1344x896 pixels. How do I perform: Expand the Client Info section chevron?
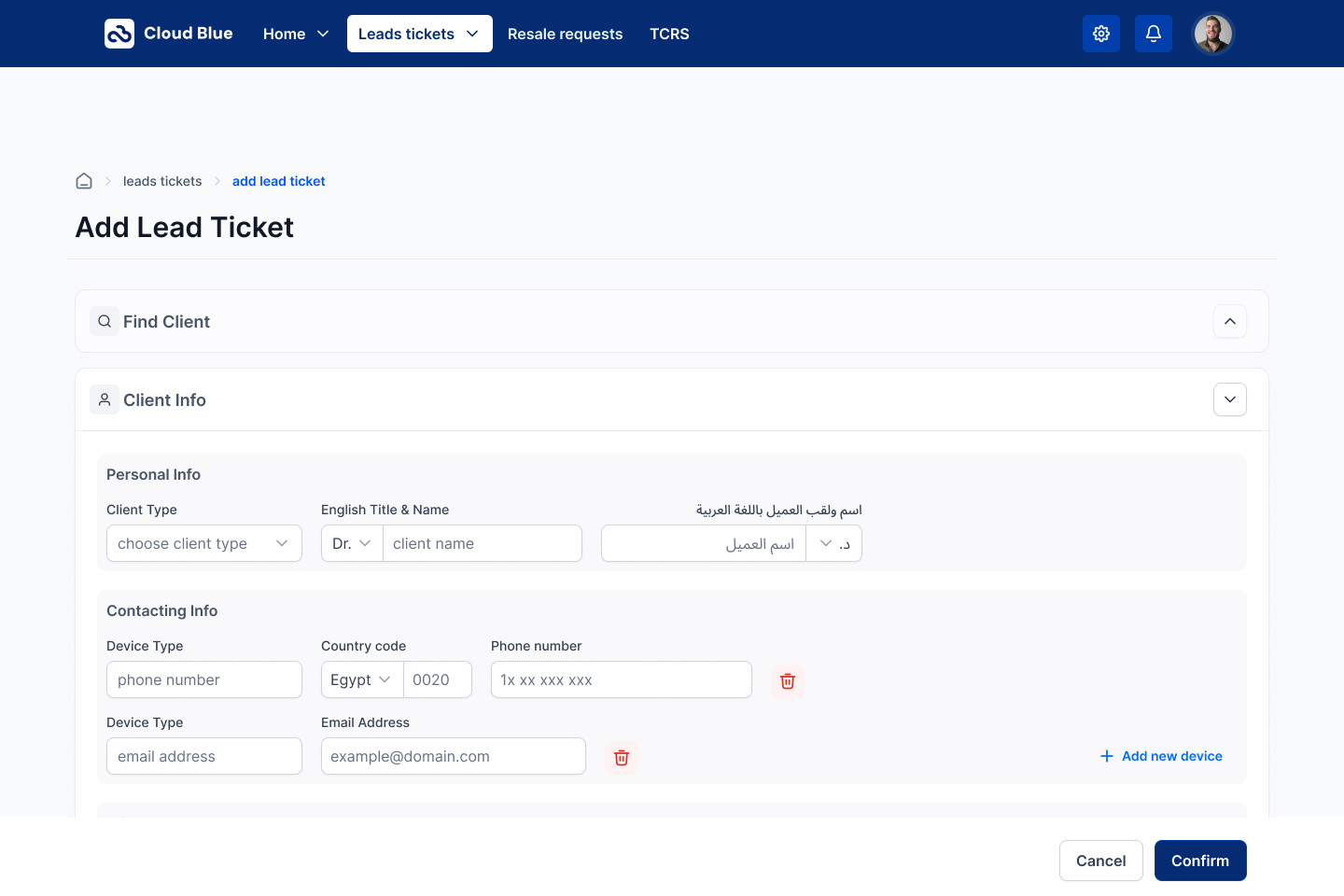(x=1230, y=399)
